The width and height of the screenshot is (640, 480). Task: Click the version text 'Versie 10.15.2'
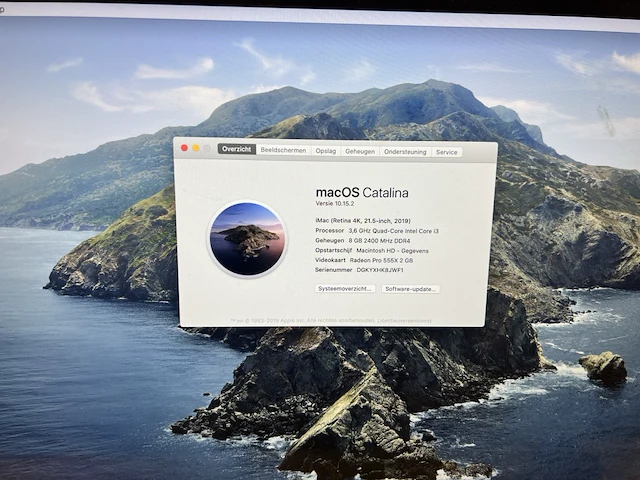point(335,203)
